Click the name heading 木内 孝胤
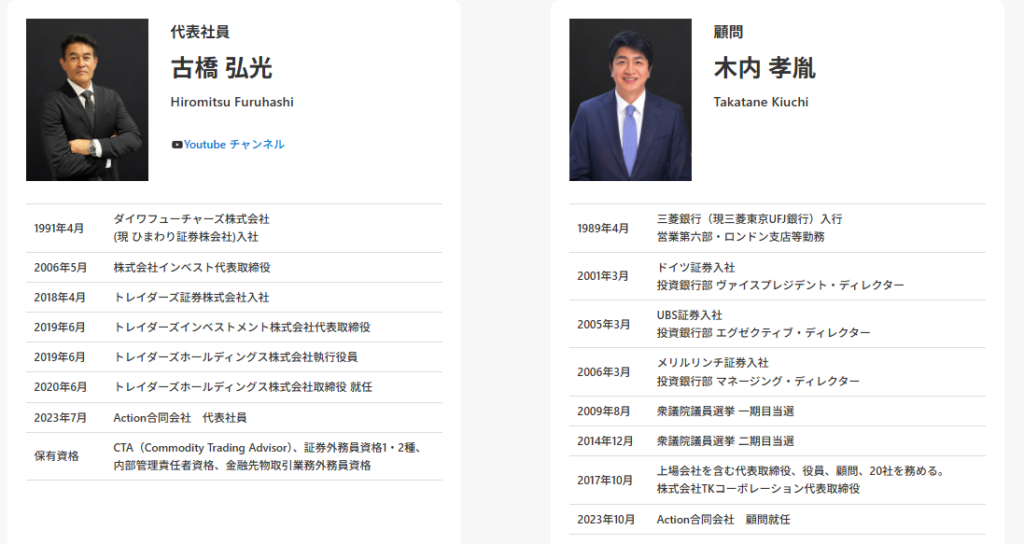The image size is (1024, 544). (x=764, y=68)
